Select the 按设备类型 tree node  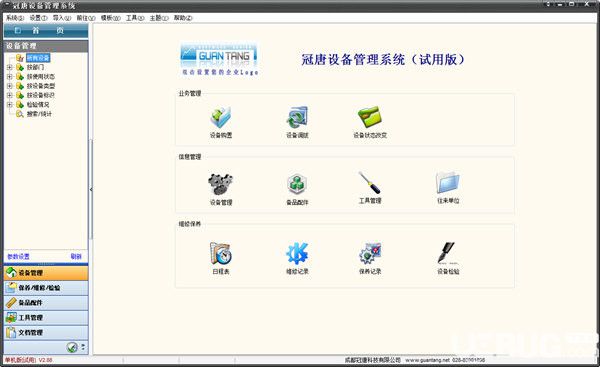point(41,86)
